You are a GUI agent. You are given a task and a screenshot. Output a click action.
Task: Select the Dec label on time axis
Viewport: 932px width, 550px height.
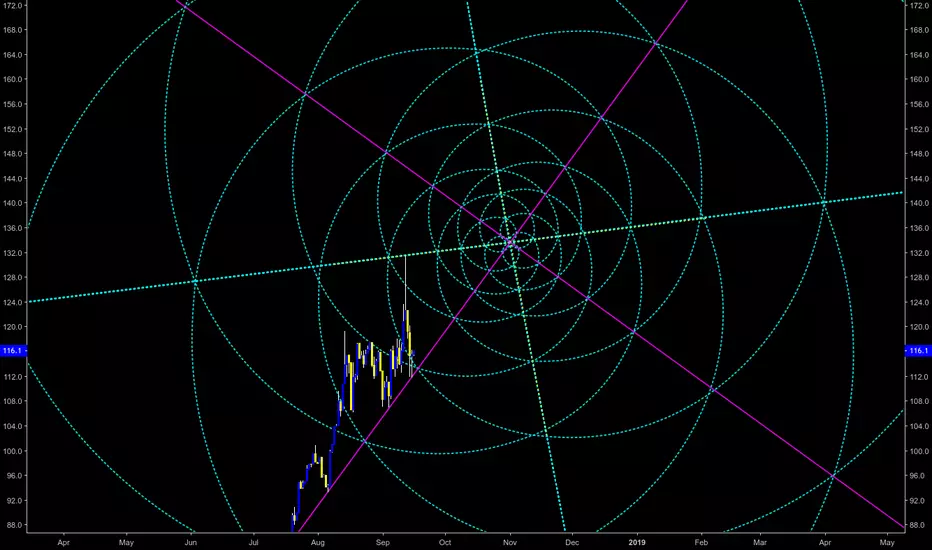tap(572, 542)
